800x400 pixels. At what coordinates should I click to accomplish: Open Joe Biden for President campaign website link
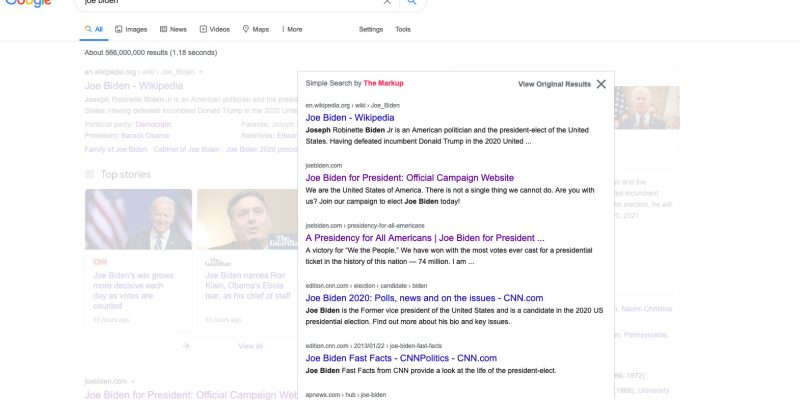[x=409, y=177]
